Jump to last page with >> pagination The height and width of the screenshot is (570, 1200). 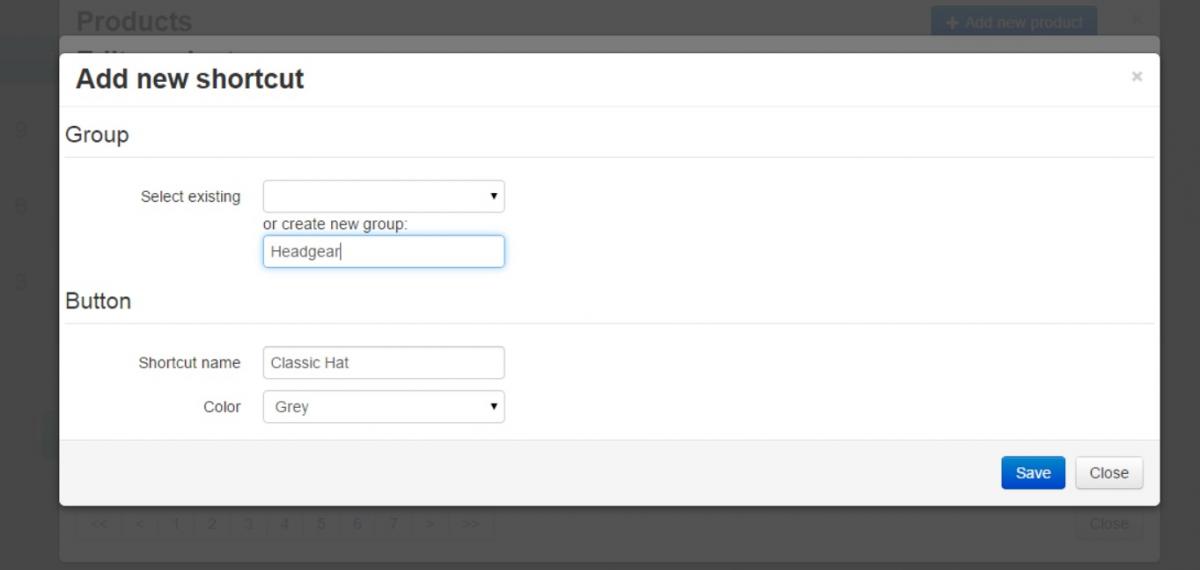click(470, 524)
